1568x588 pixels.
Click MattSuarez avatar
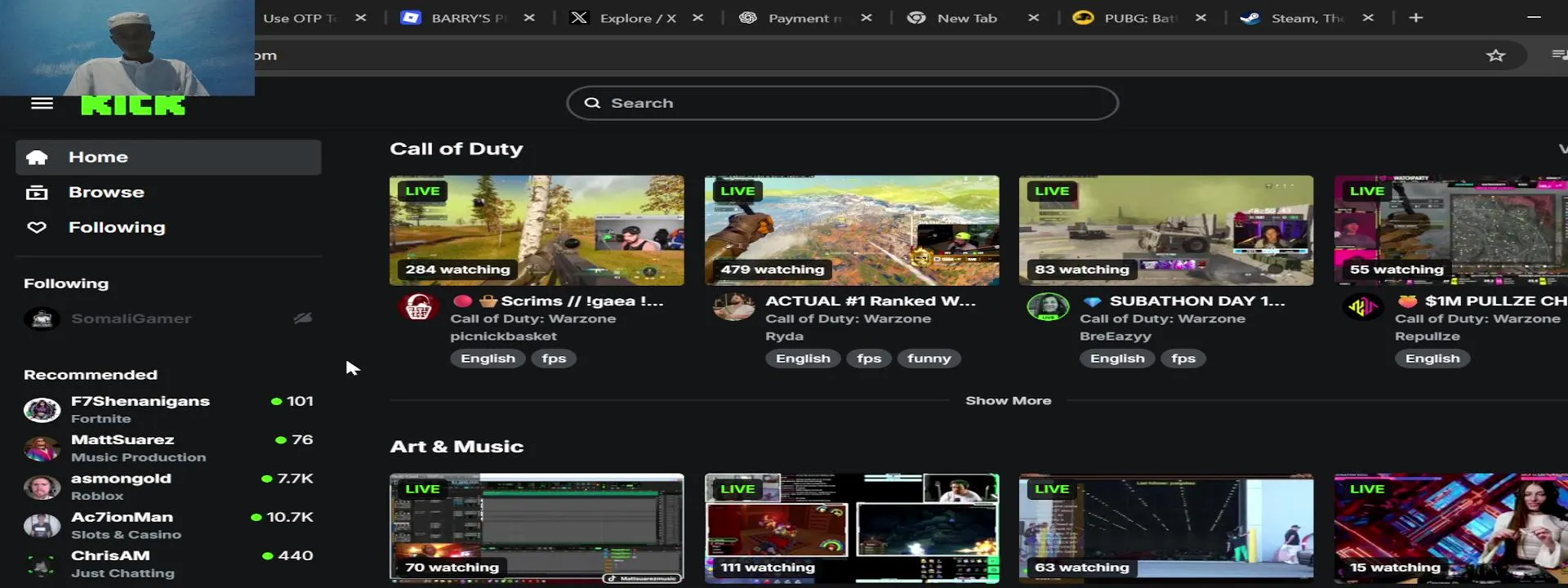(42, 448)
